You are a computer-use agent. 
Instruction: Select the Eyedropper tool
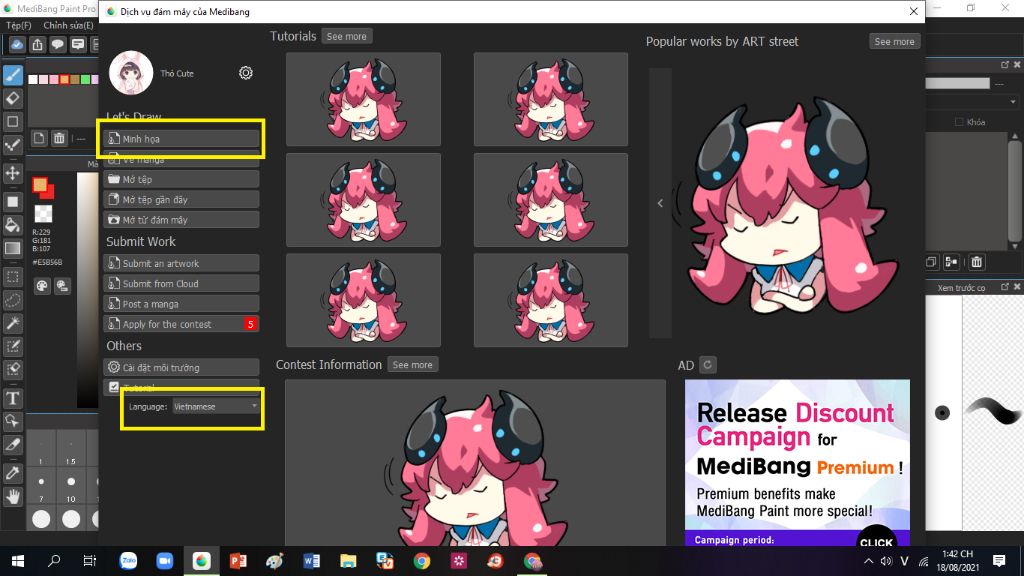13,473
